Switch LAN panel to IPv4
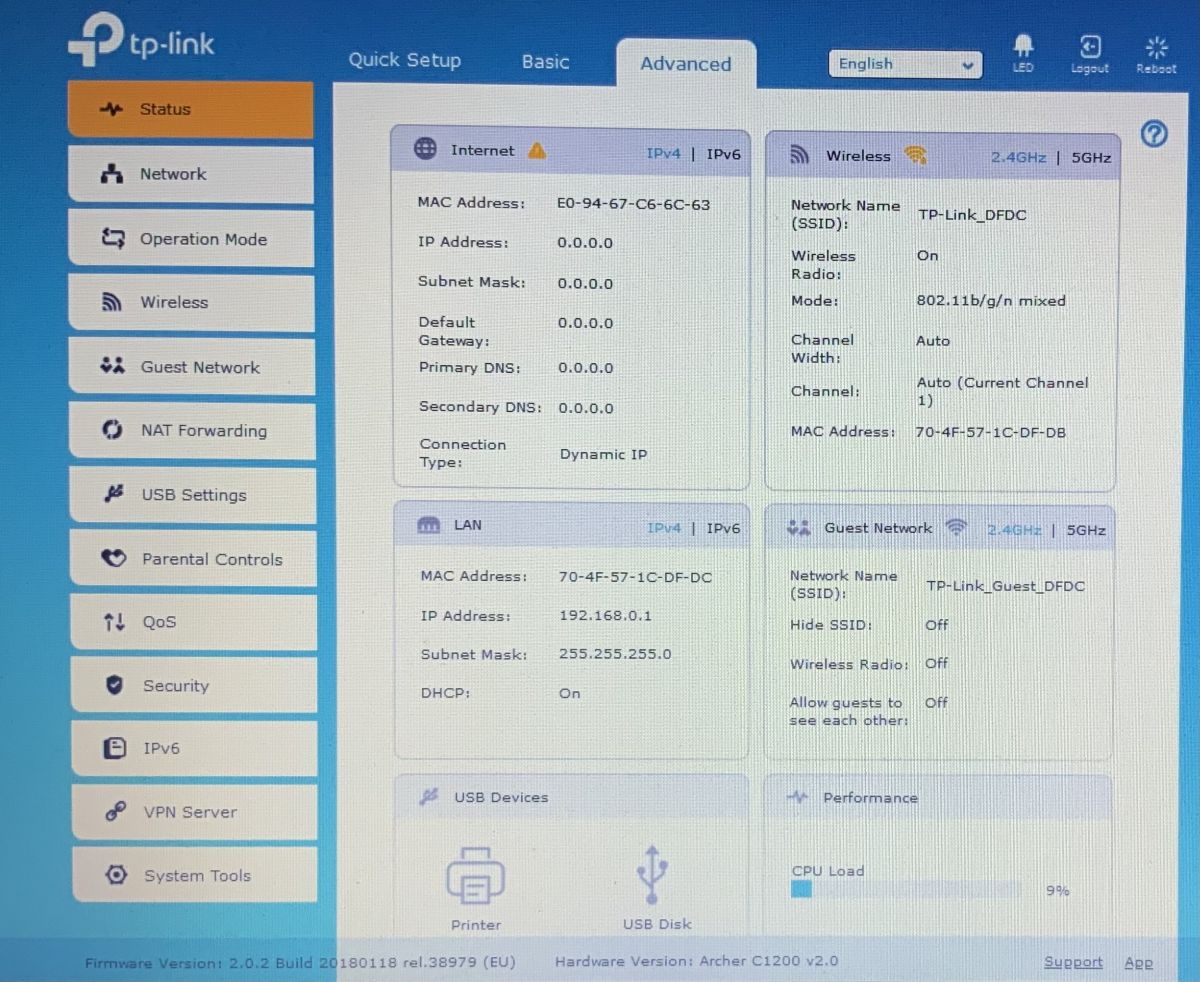The image size is (1200, 982). coord(664,527)
